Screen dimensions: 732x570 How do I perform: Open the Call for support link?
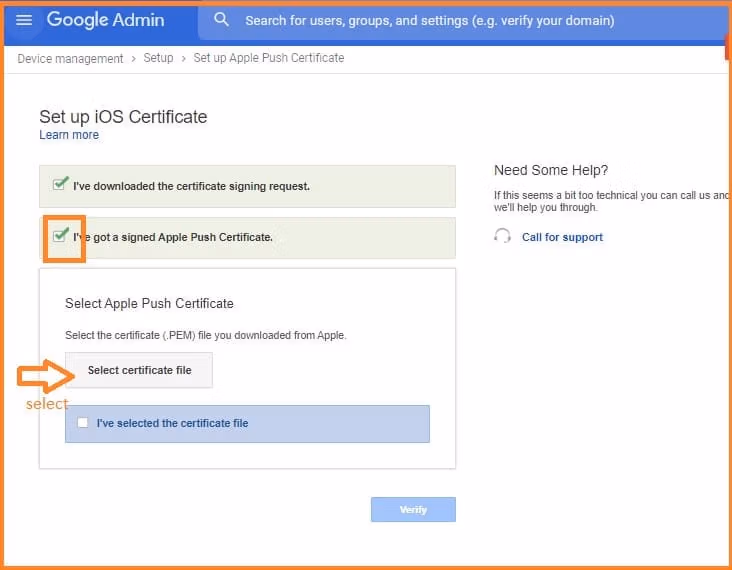(x=562, y=237)
